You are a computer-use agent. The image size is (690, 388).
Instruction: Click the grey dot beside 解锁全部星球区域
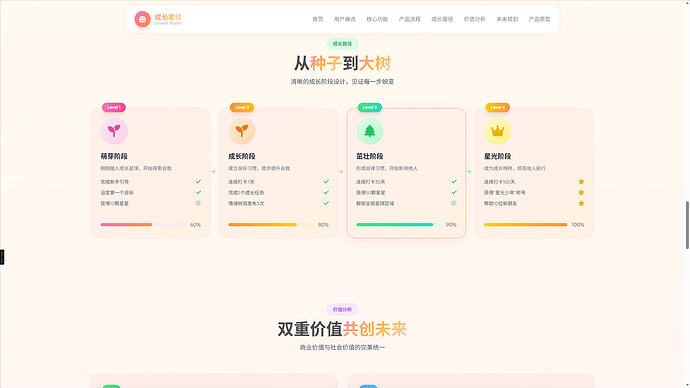click(454, 203)
